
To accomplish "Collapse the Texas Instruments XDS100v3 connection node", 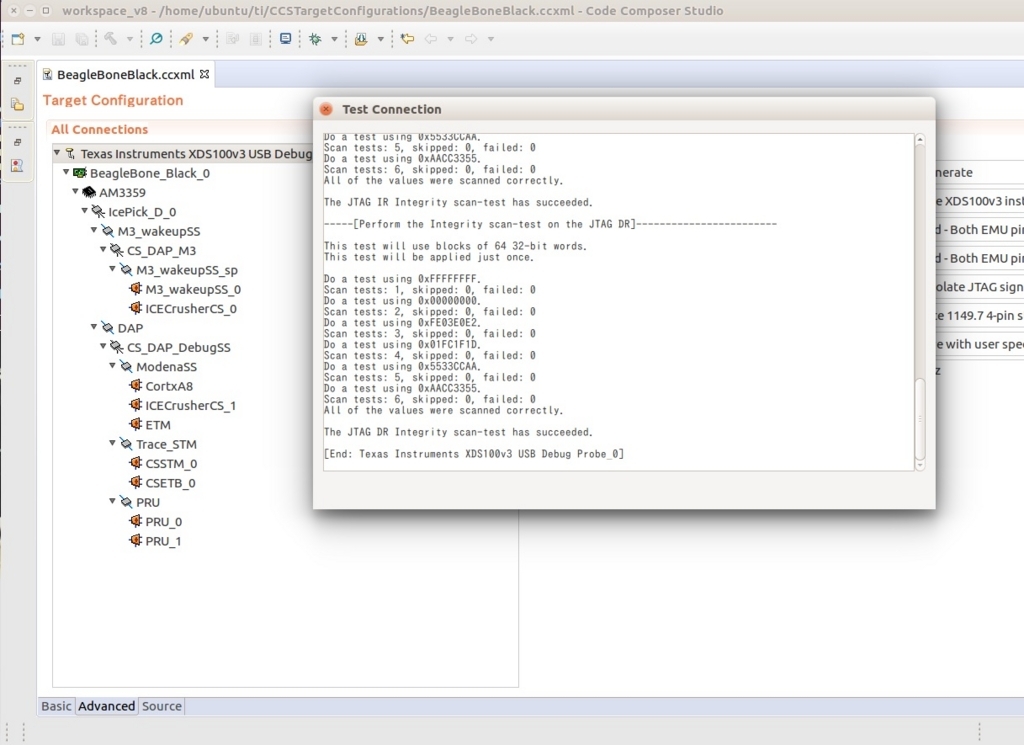I will click(x=57, y=153).
